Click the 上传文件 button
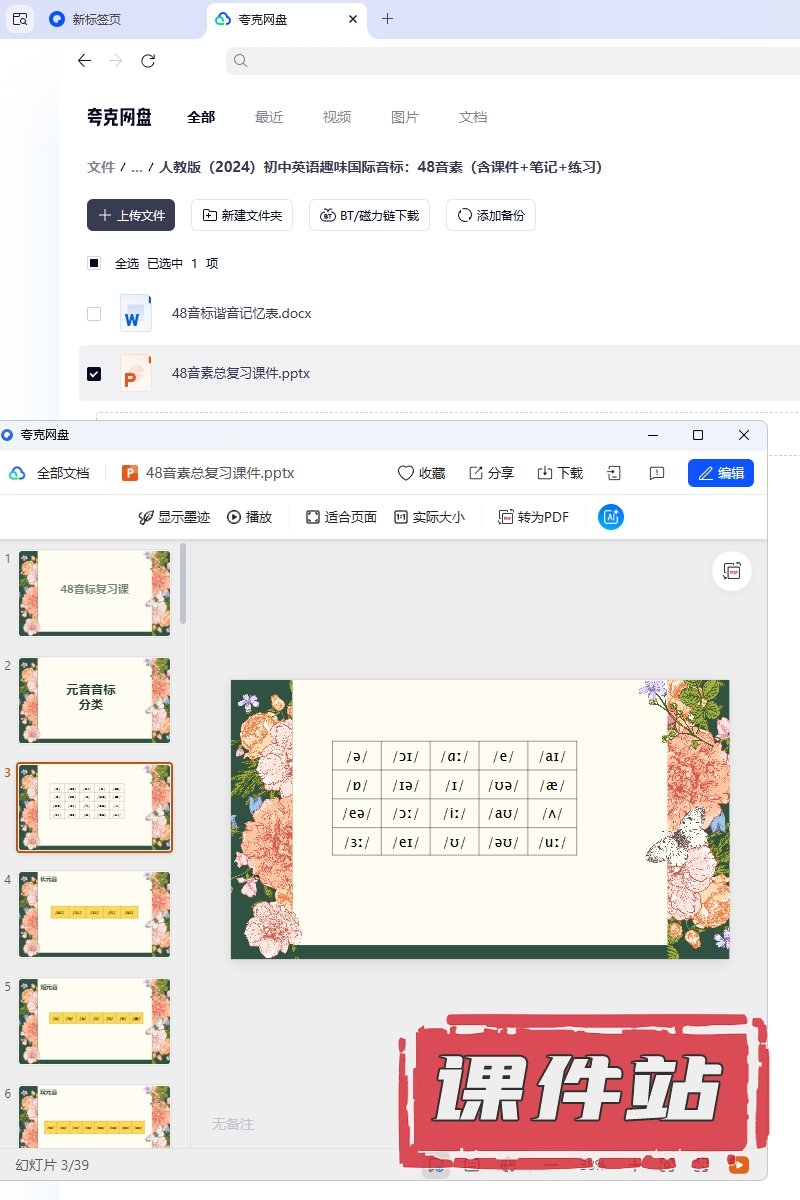This screenshot has height=1200, width=800. tap(131, 215)
